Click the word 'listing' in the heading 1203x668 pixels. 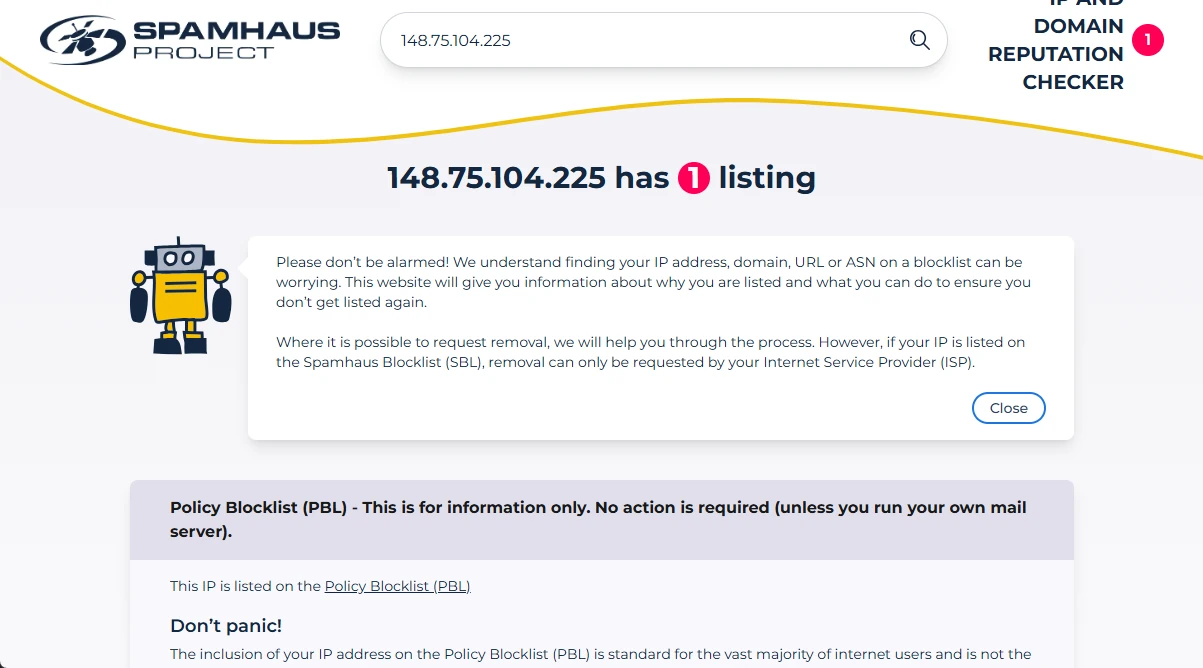coord(767,178)
